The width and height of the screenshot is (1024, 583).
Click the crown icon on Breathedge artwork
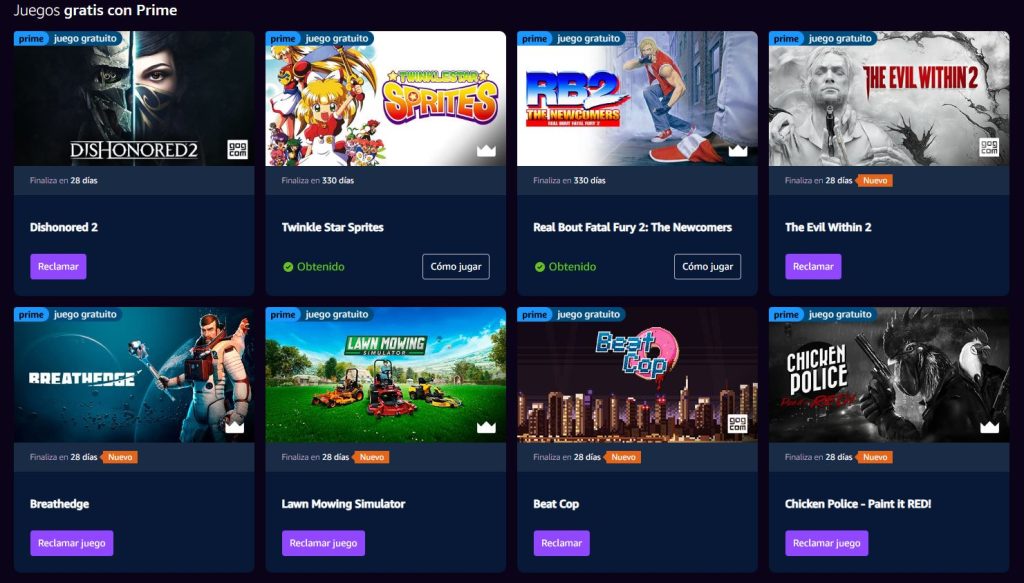click(x=234, y=427)
